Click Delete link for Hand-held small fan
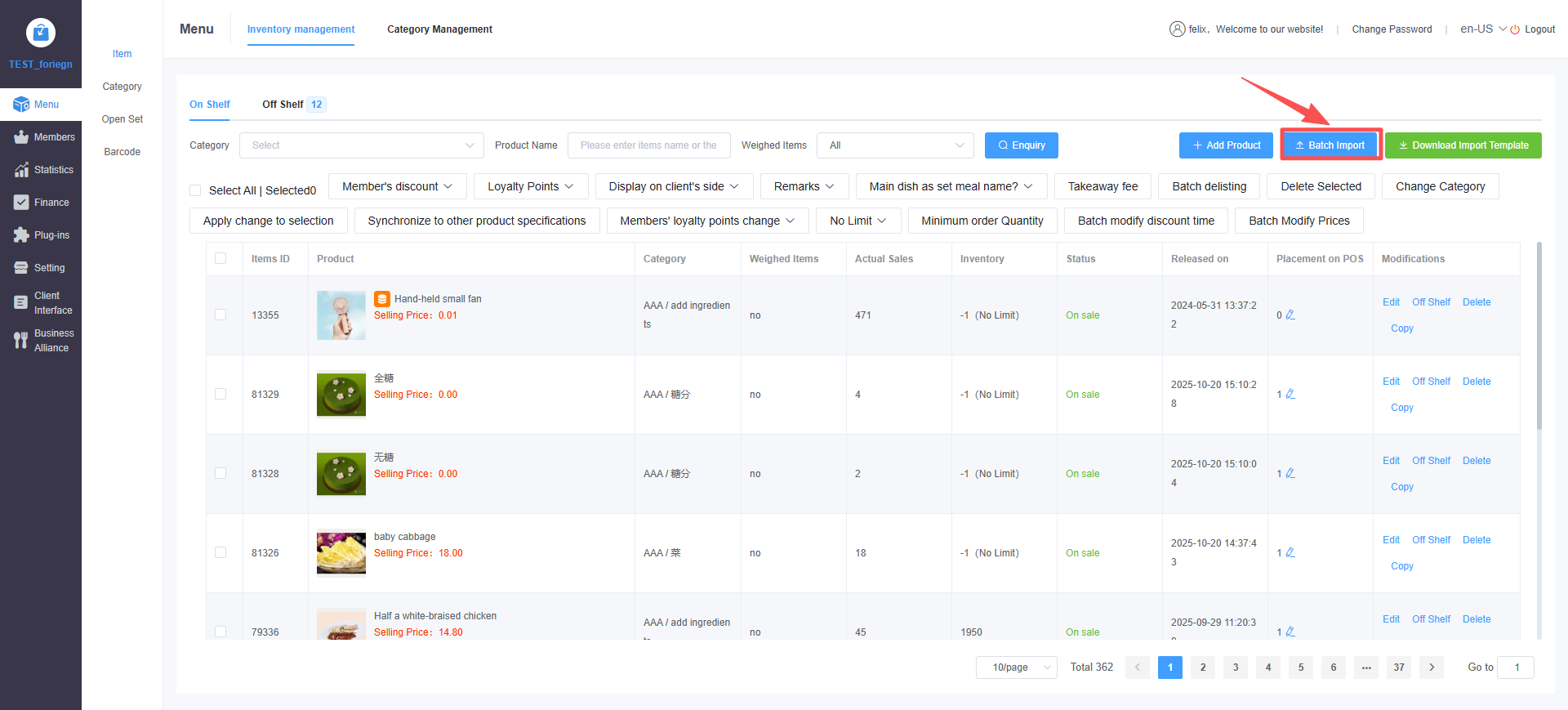1568x710 pixels. click(1476, 302)
